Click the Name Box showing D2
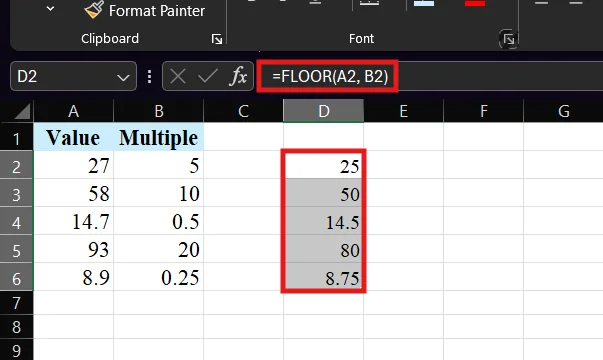 tap(73, 76)
